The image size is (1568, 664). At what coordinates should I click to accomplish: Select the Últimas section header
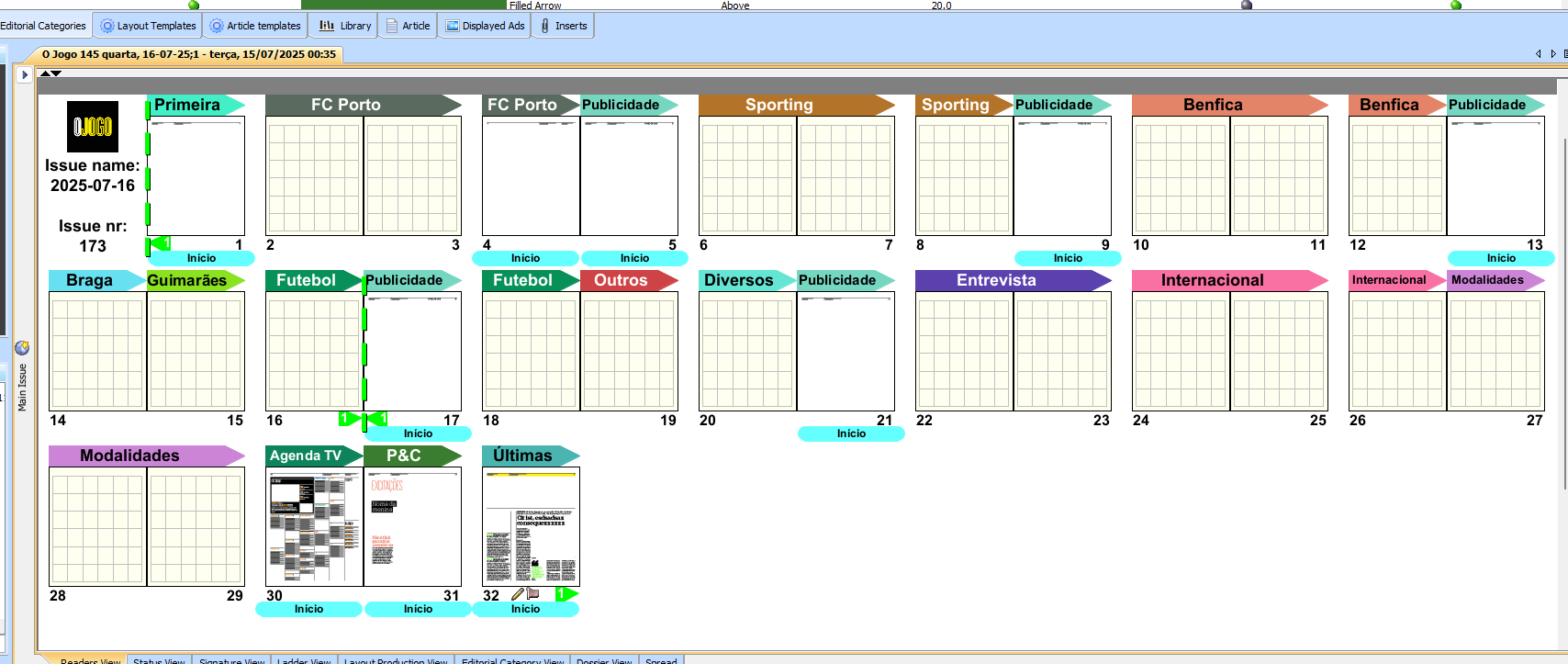point(531,456)
